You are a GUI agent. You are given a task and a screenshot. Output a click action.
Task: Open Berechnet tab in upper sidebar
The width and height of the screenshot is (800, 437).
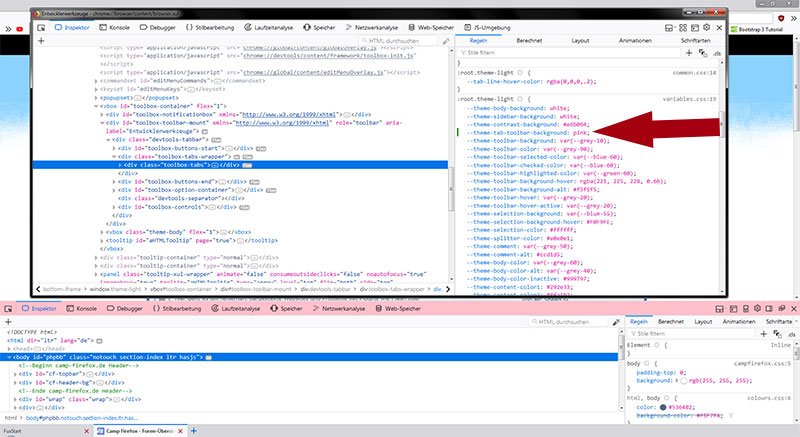tap(529, 40)
